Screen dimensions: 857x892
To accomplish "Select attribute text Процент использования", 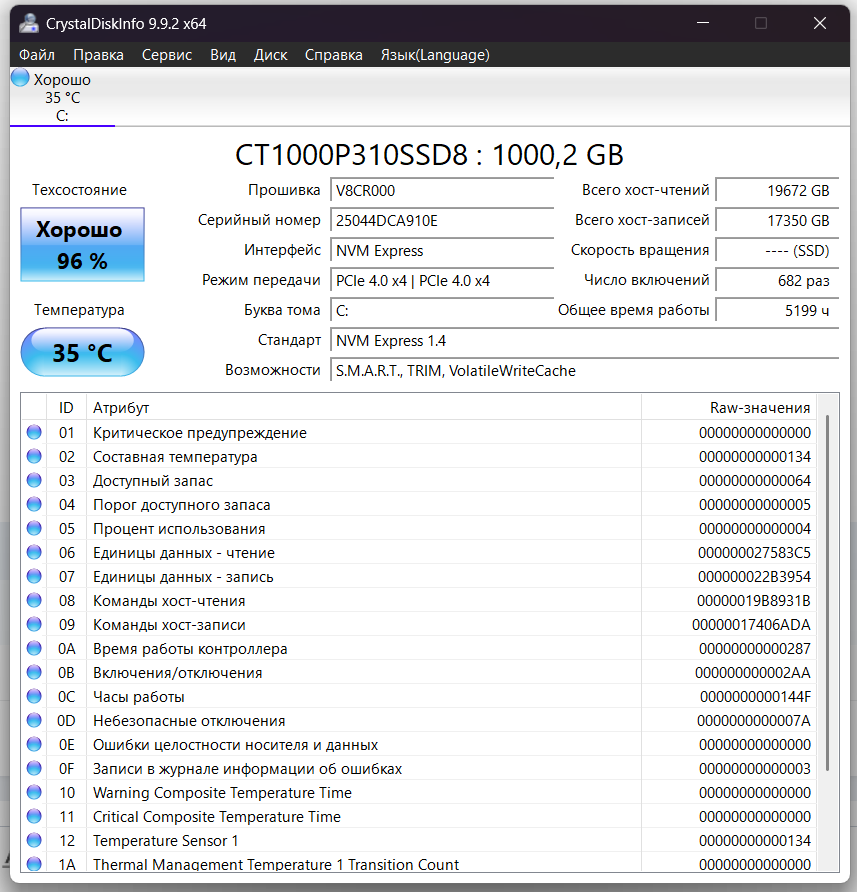I will click(179, 529).
